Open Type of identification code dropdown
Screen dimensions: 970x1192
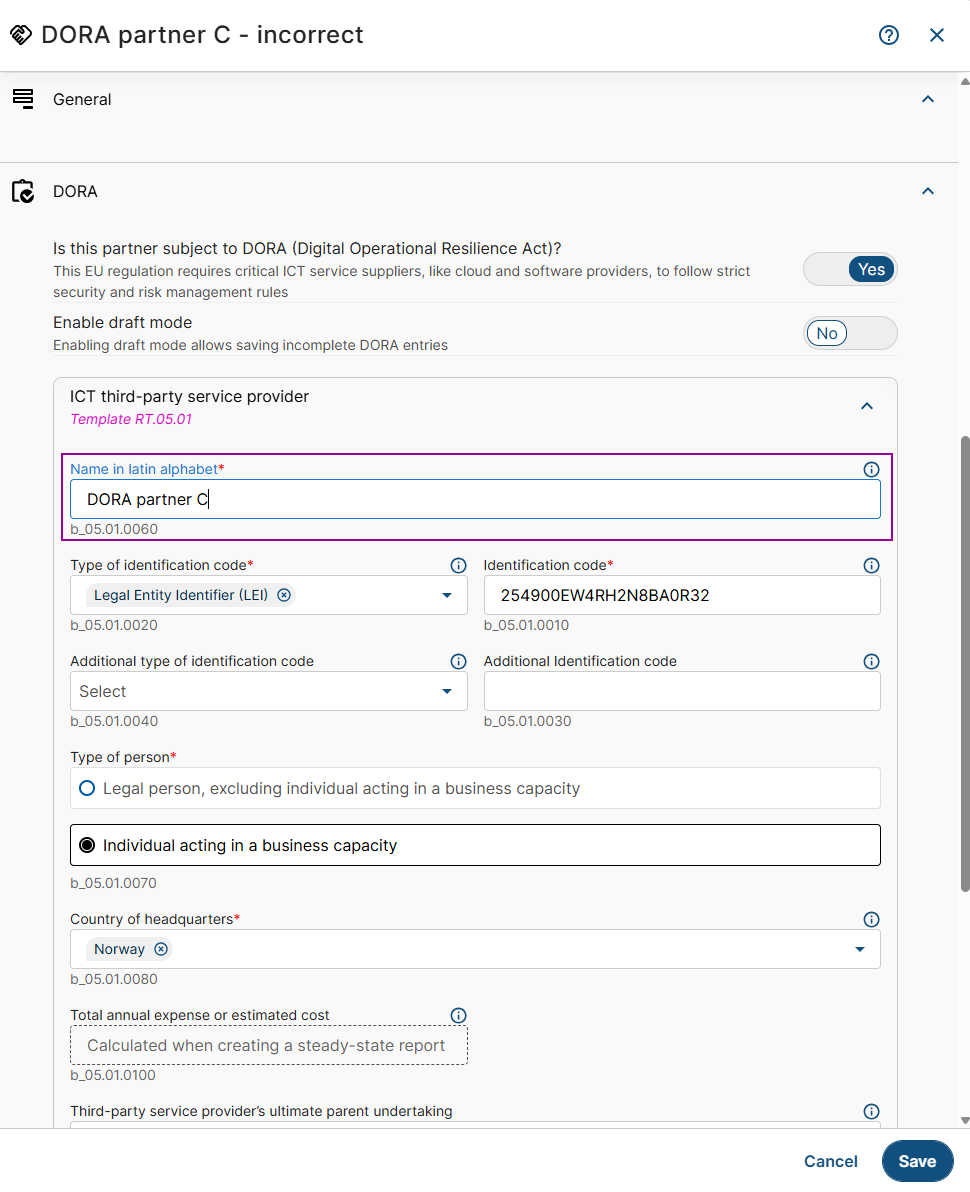pos(447,595)
